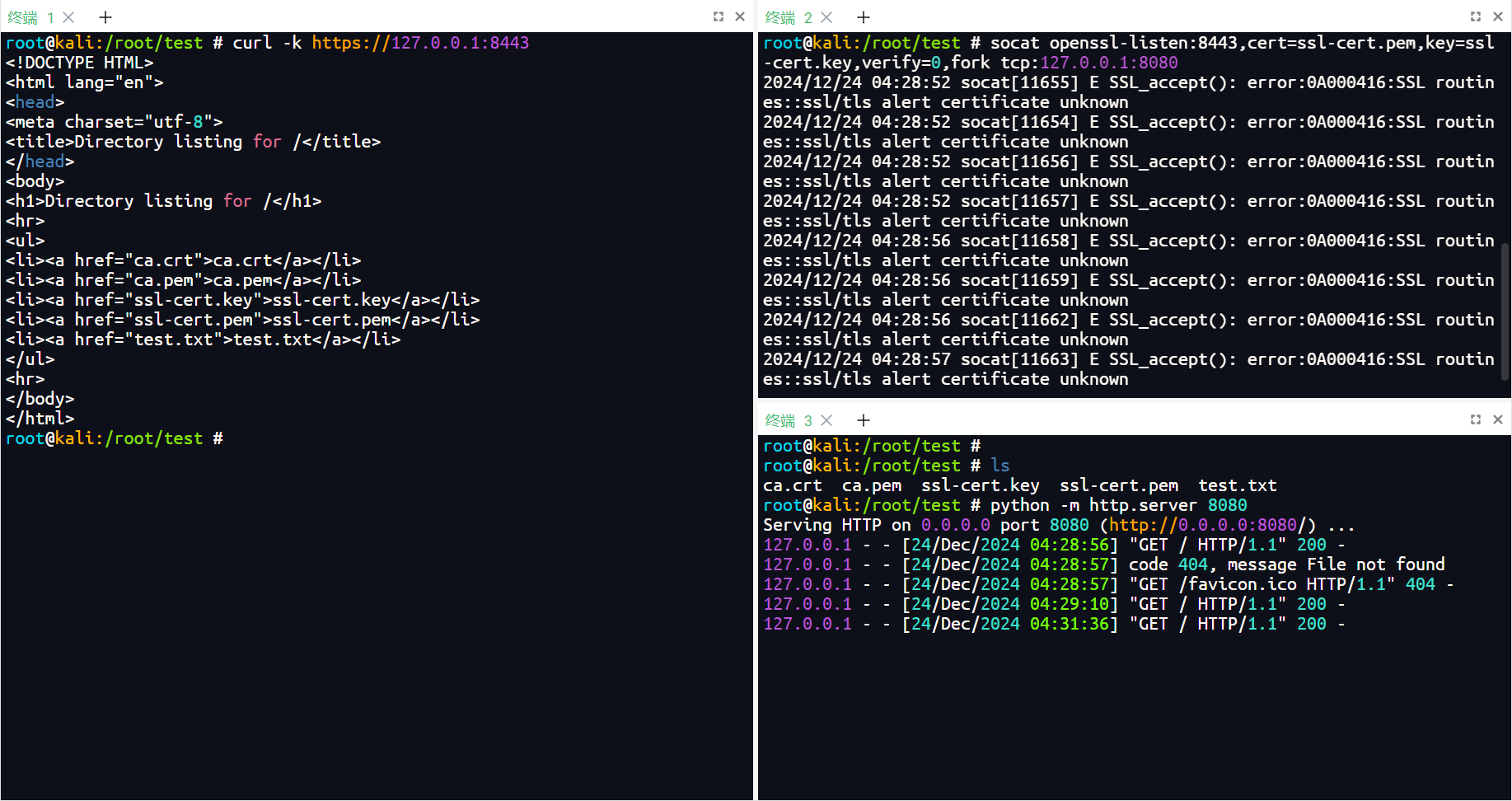Open a new tab beside 终端 3
This screenshot has width=1512, height=801.
pos(864,420)
